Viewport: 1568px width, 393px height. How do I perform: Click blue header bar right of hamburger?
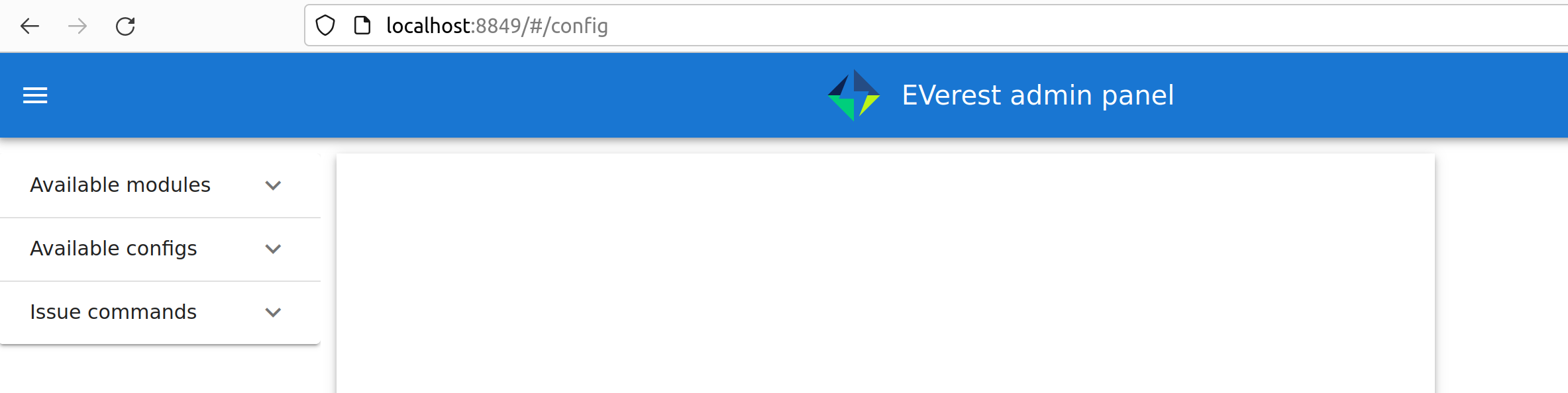397,95
